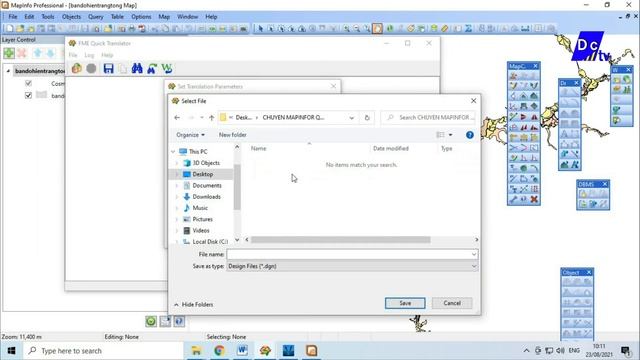Open address bar path history dropdown
Image resolution: width=640 pixels, height=360 pixels.
(x=351, y=118)
